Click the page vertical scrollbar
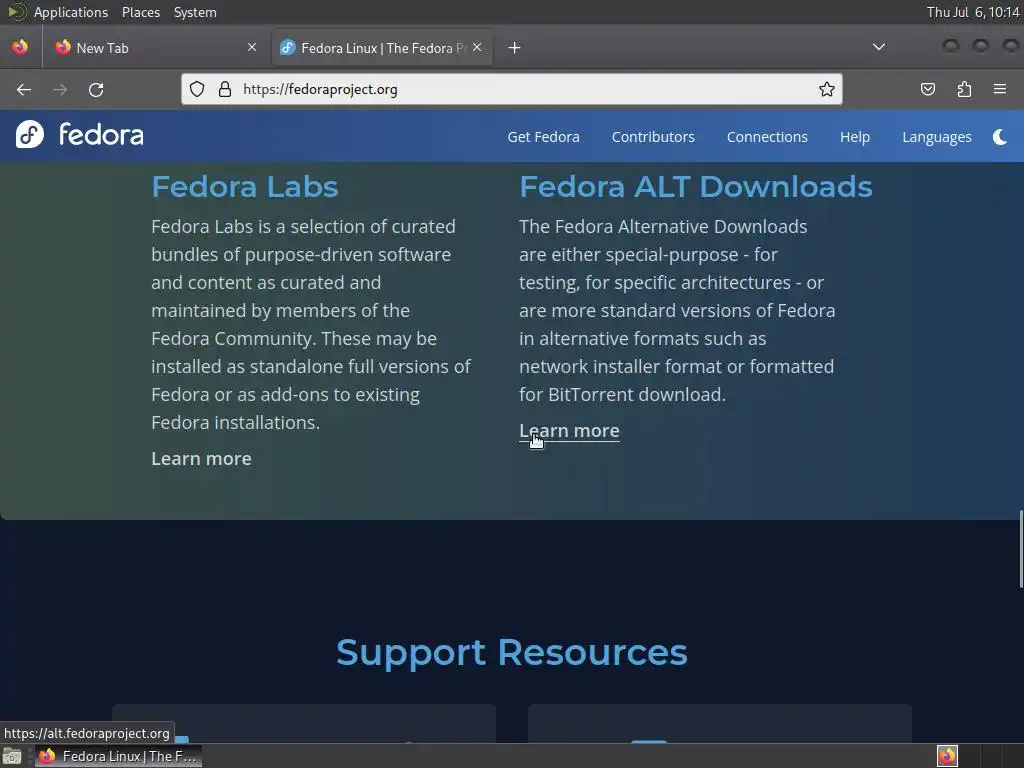Viewport: 1024px width, 768px height. [1021, 549]
